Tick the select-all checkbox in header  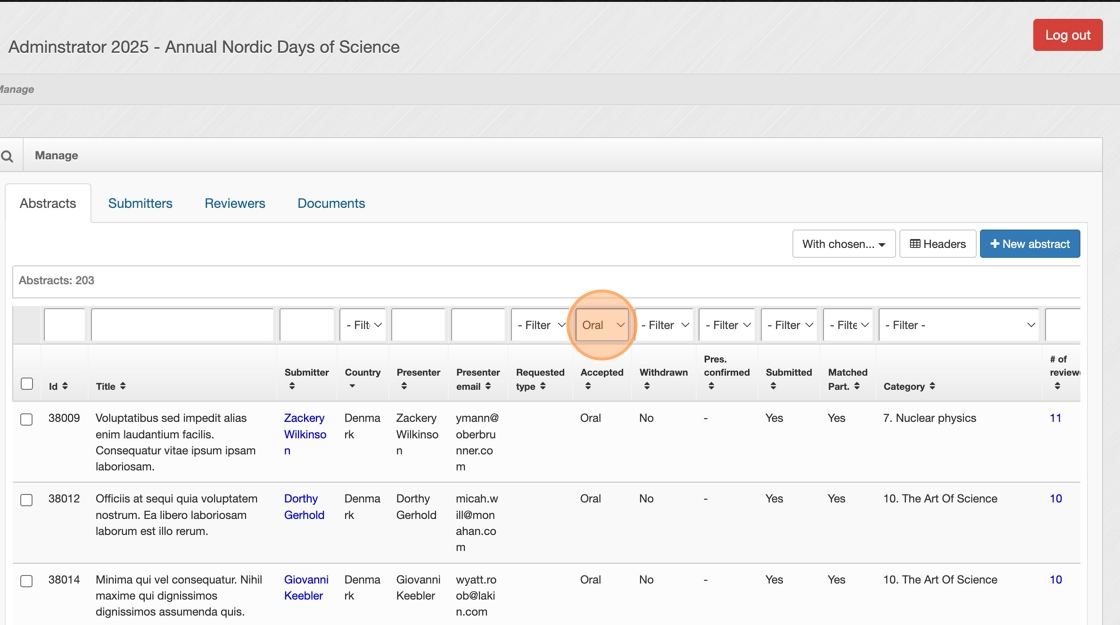(27, 384)
